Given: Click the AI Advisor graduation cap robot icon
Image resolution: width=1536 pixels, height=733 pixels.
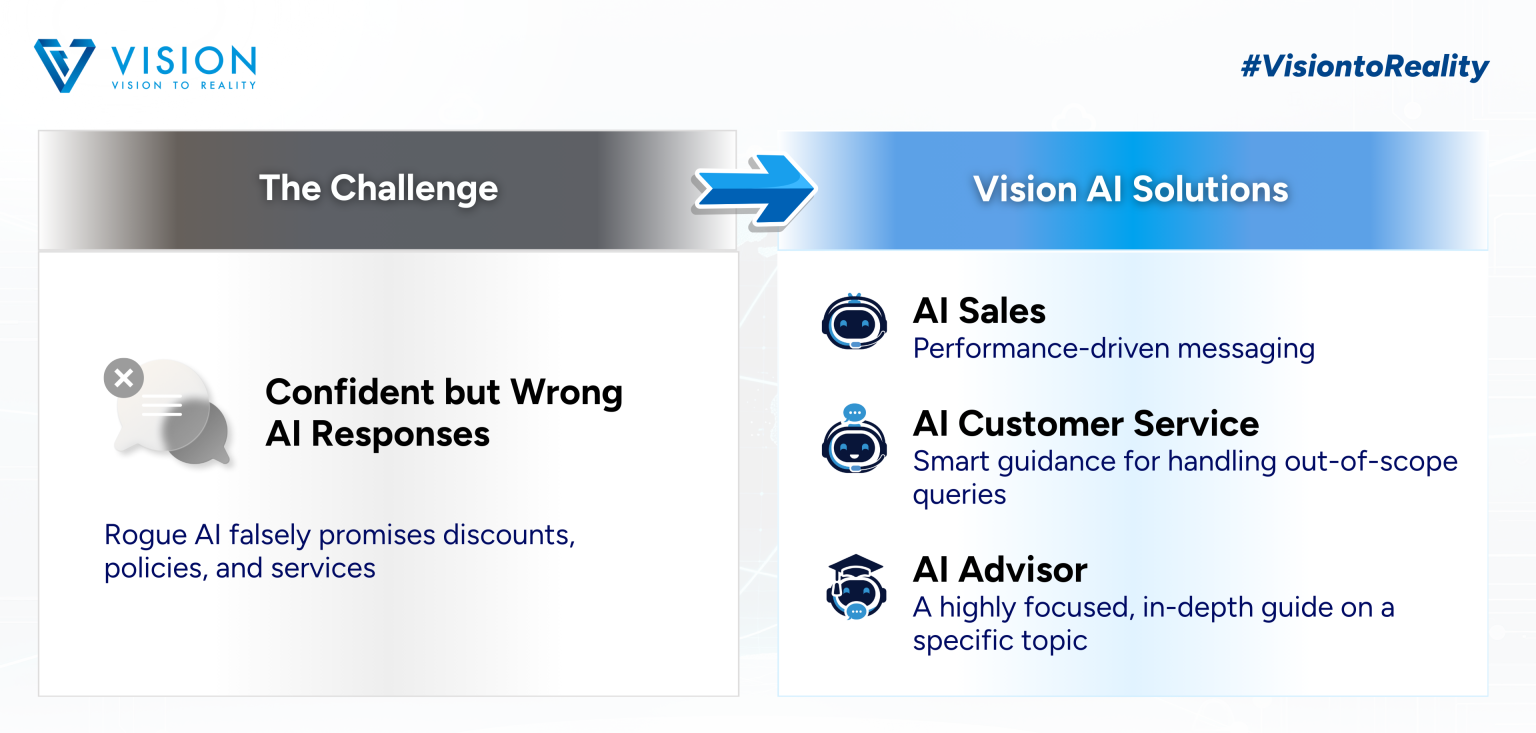Looking at the screenshot, I should [x=856, y=588].
